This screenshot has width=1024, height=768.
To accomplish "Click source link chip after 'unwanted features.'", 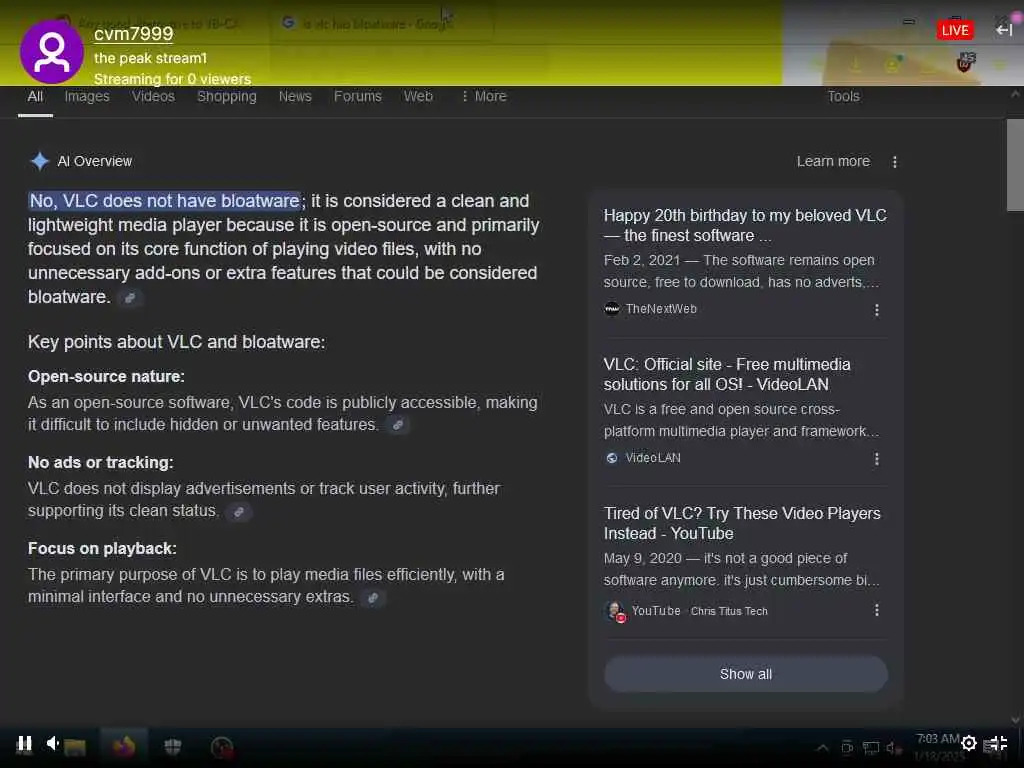I will pyautogui.click(x=398, y=425).
